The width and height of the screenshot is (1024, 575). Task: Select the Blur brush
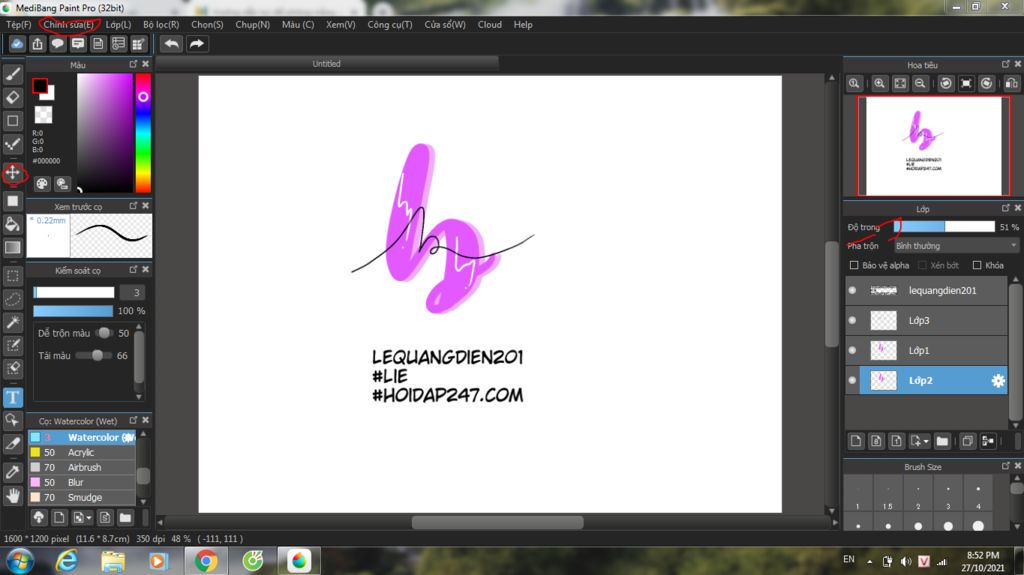[x=82, y=482]
